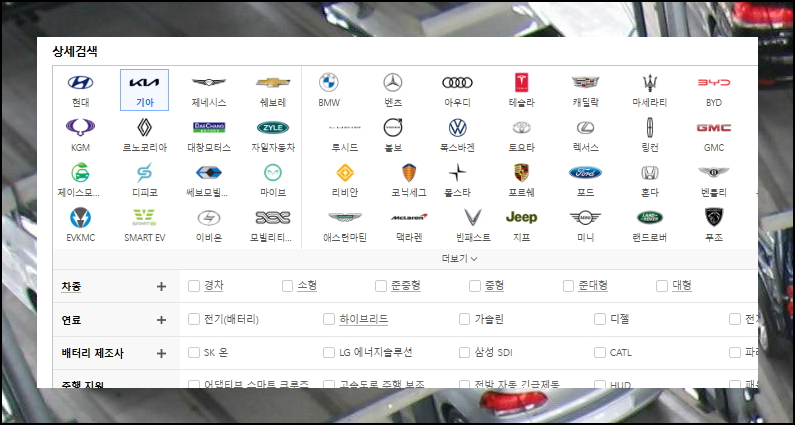Image resolution: width=795 pixels, height=425 pixels.
Task: Select the Renault Korea (르노코리아) logo
Action: click(x=144, y=127)
